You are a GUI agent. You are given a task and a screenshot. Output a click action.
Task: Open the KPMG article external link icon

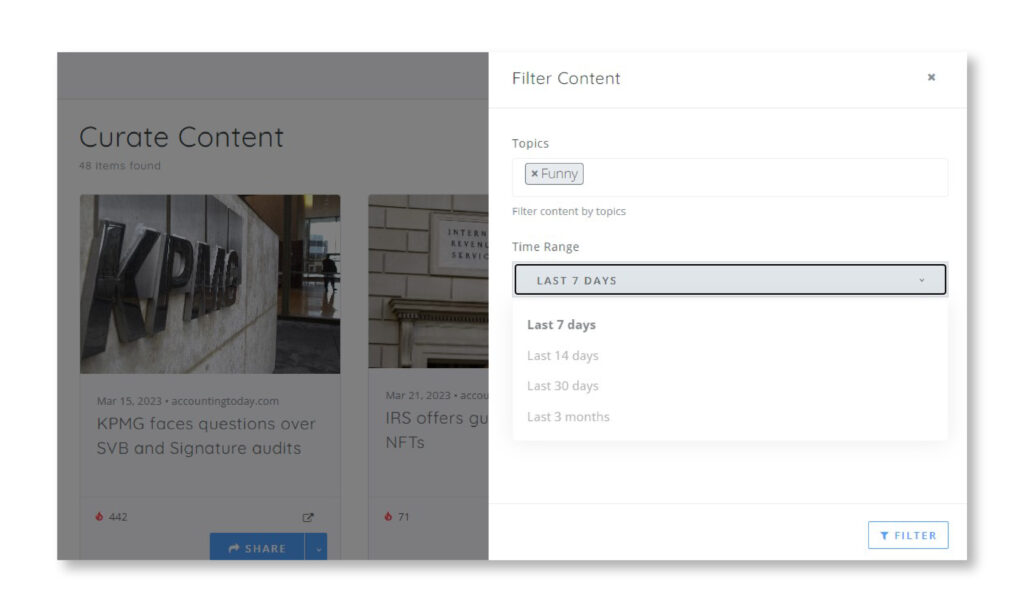point(308,517)
